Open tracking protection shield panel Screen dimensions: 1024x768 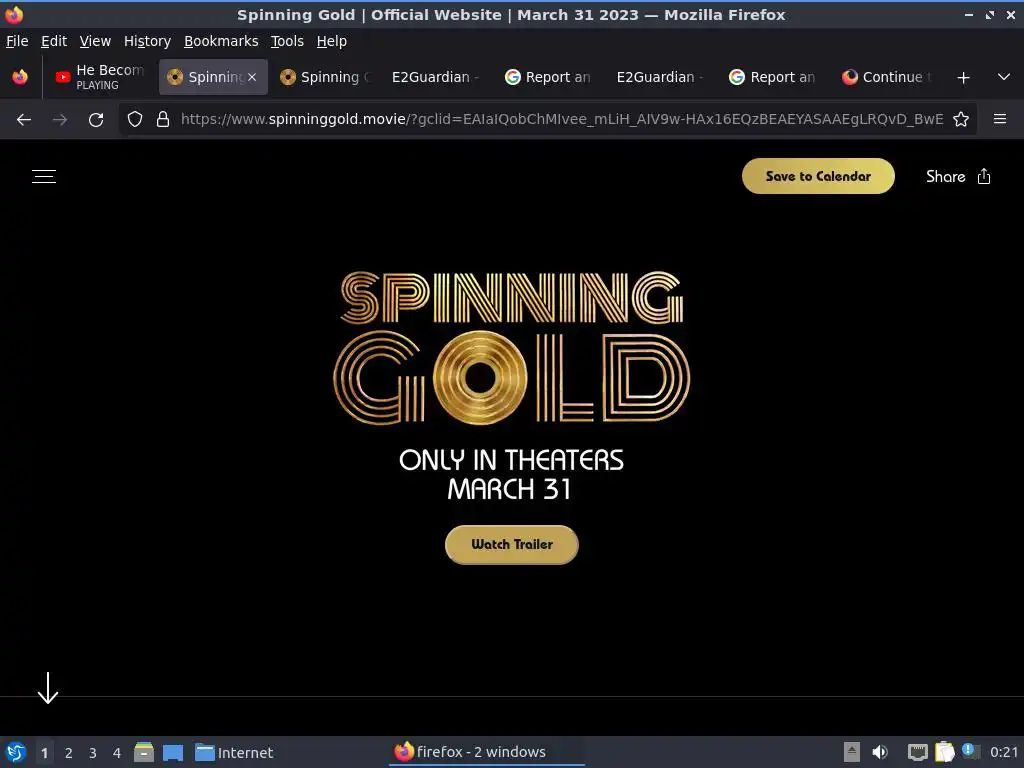pyautogui.click(x=135, y=120)
